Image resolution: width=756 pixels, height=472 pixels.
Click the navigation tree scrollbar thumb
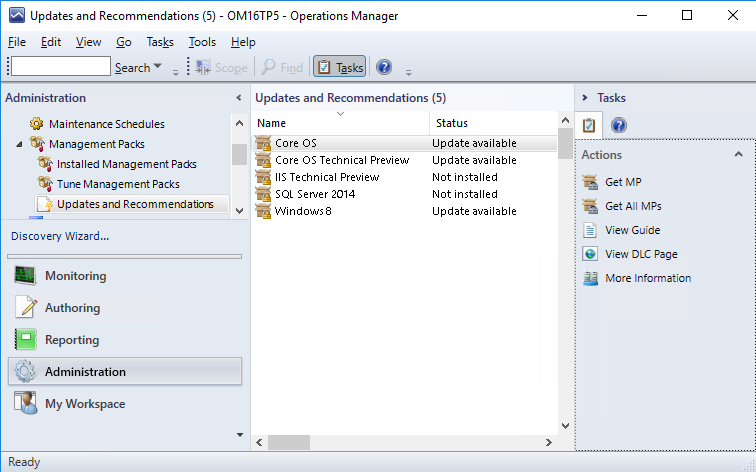click(x=239, y=154)
